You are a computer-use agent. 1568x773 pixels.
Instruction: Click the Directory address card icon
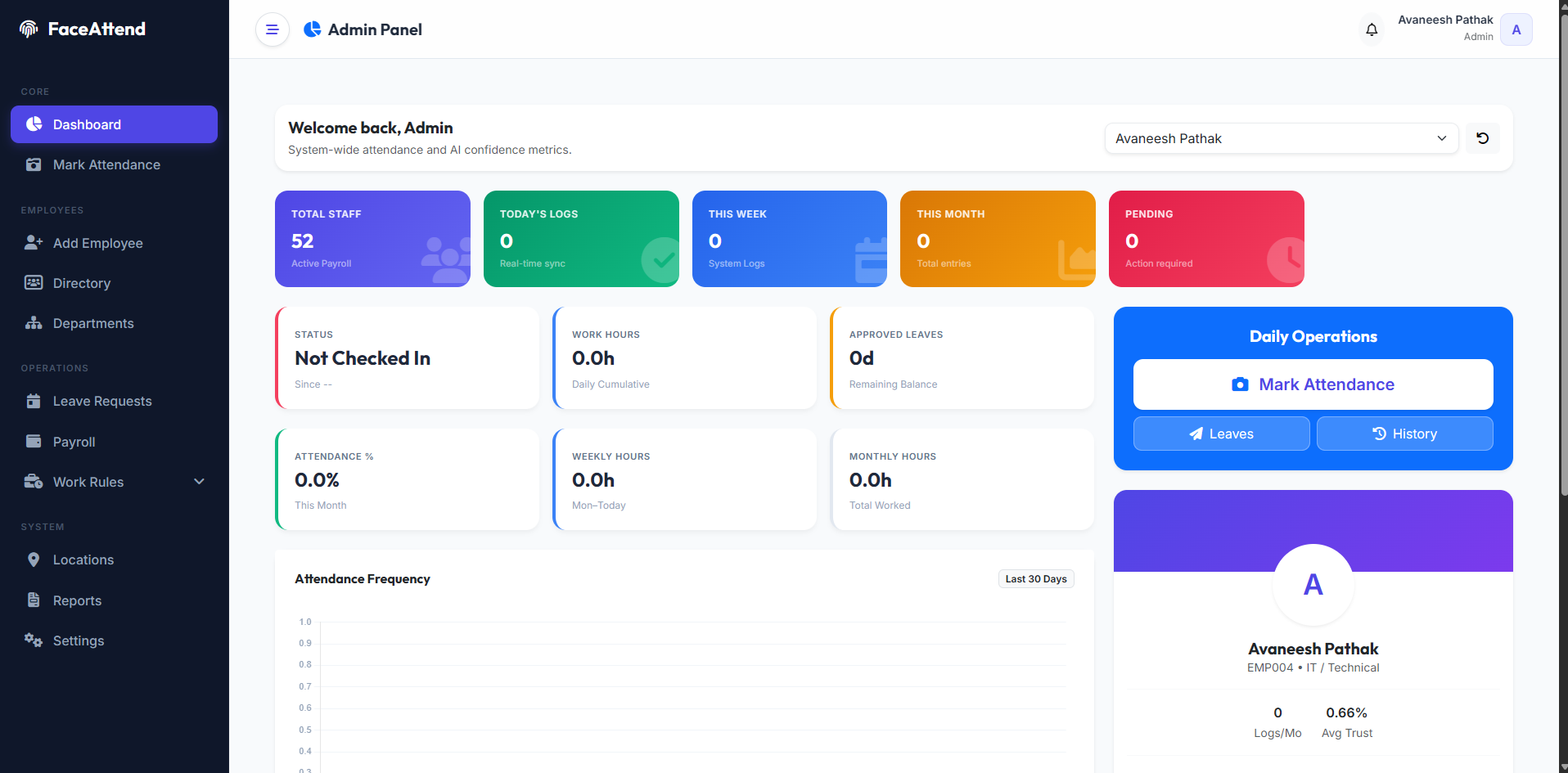point(34,283)
